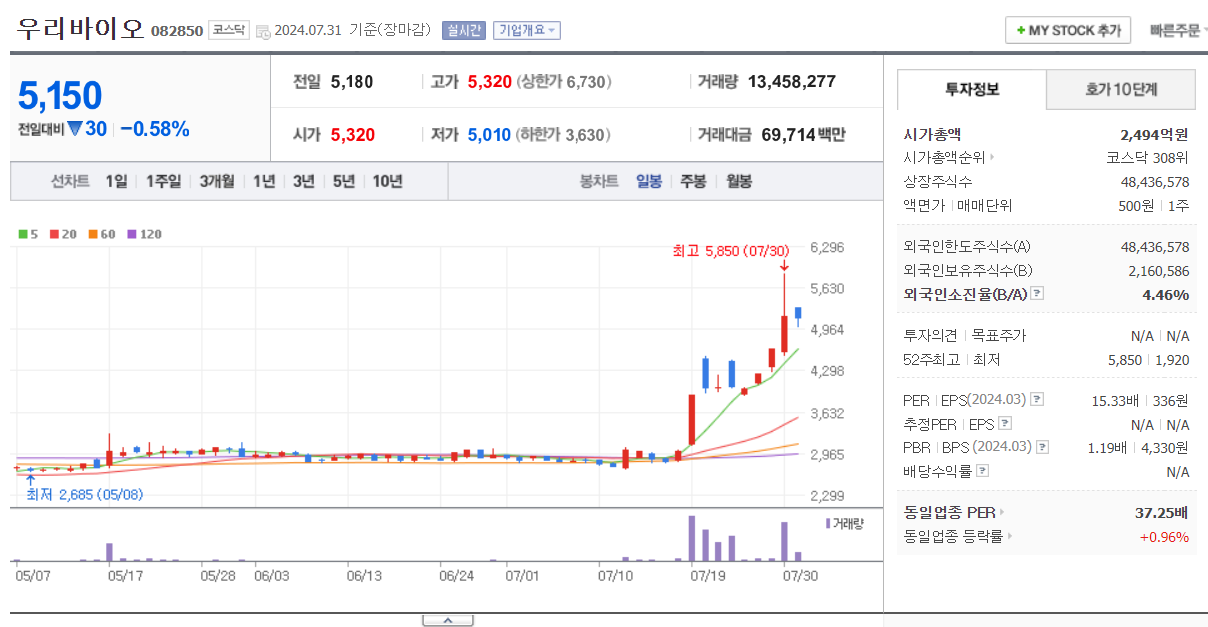Select the 월봉 candlestick chart
The width and height of the screenshot is (1208, 627).
click(739, 181)
